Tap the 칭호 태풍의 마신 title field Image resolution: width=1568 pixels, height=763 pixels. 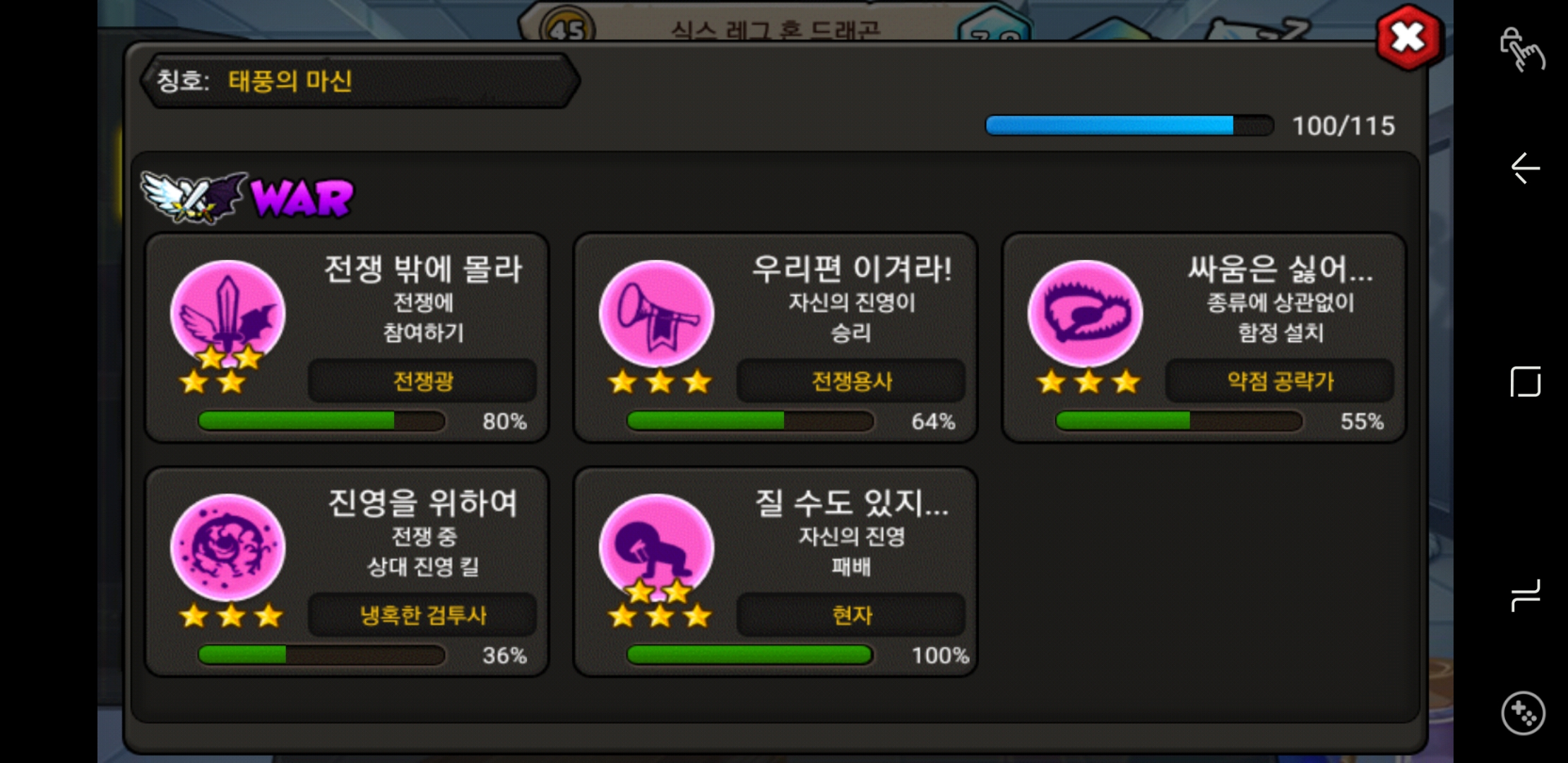click(360, 81)
